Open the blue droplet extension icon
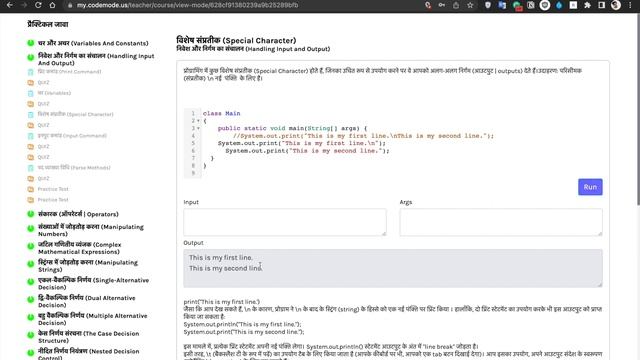This screenshot has height=360, width=640. (x=559, y=5)
